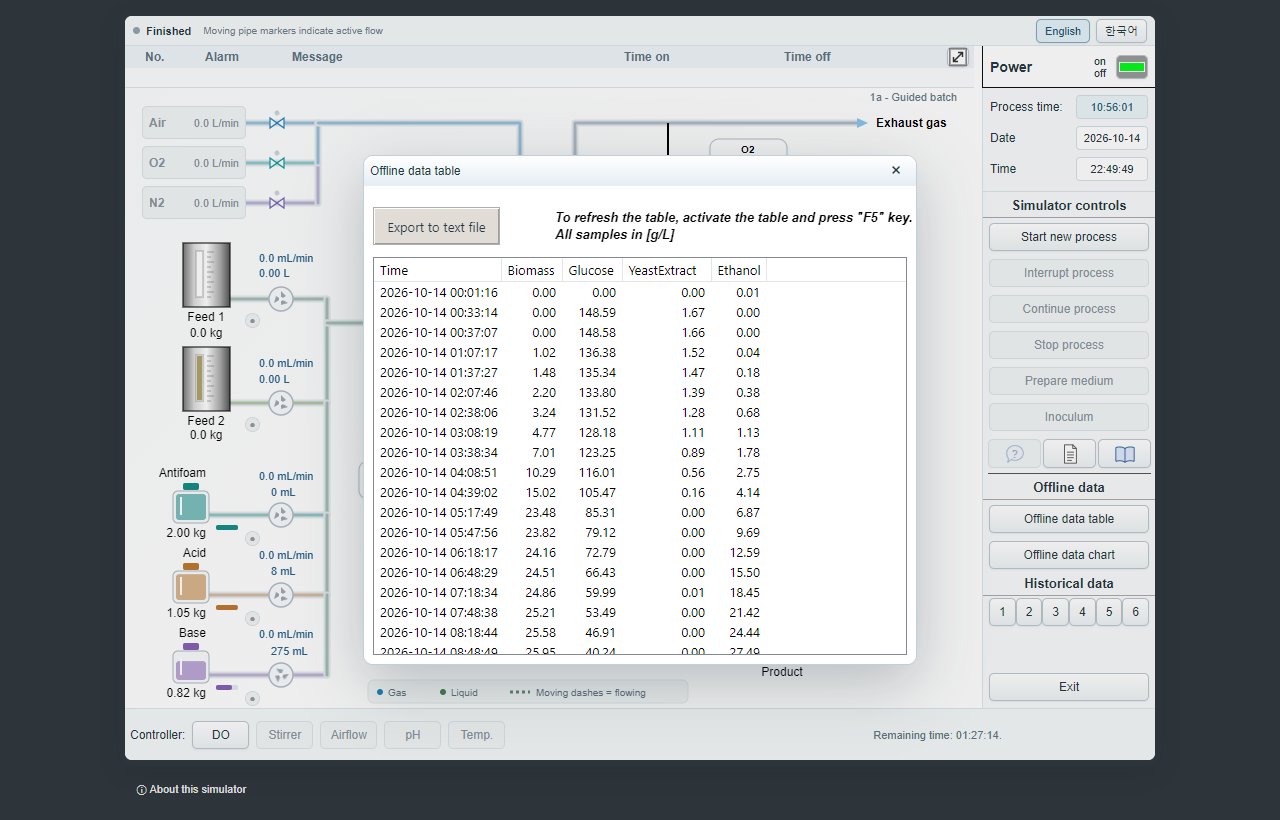
Task: Sort by the Biomass column header
Action: pos(531,270)
